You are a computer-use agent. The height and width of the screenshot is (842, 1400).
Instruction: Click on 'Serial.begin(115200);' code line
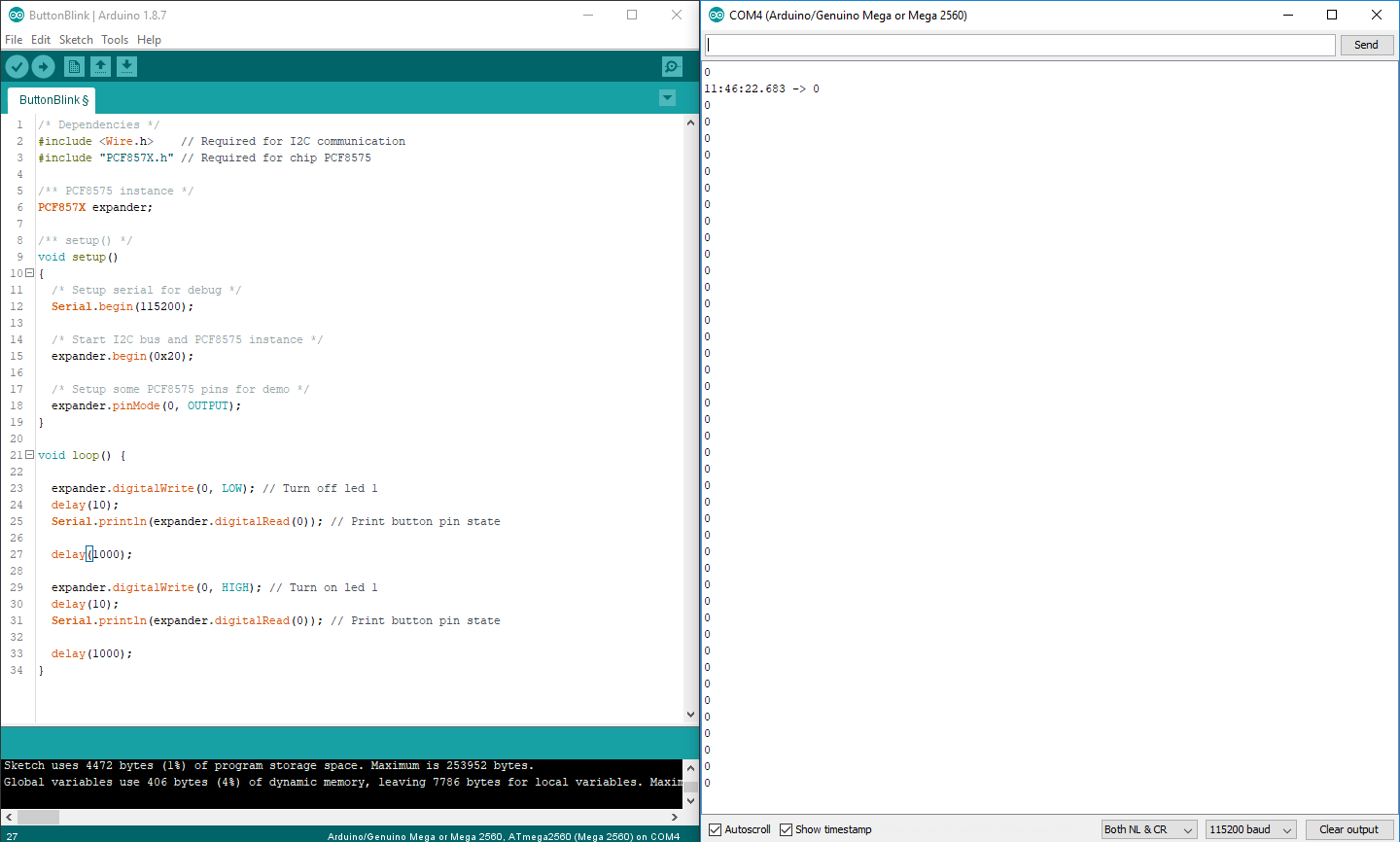click(122, 306)
